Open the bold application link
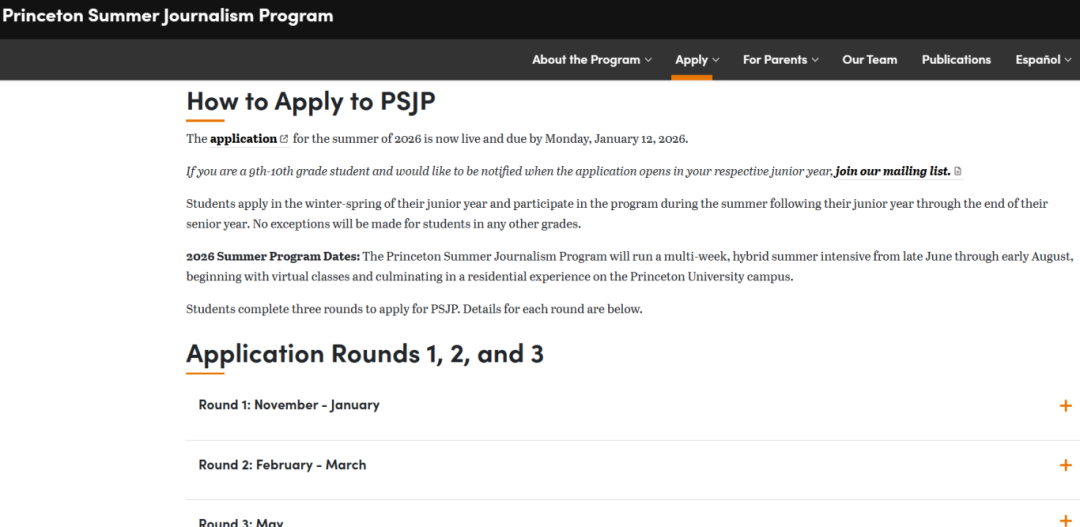The height and width of the screenshot is (527, 1080). click(x=243, y=139)
